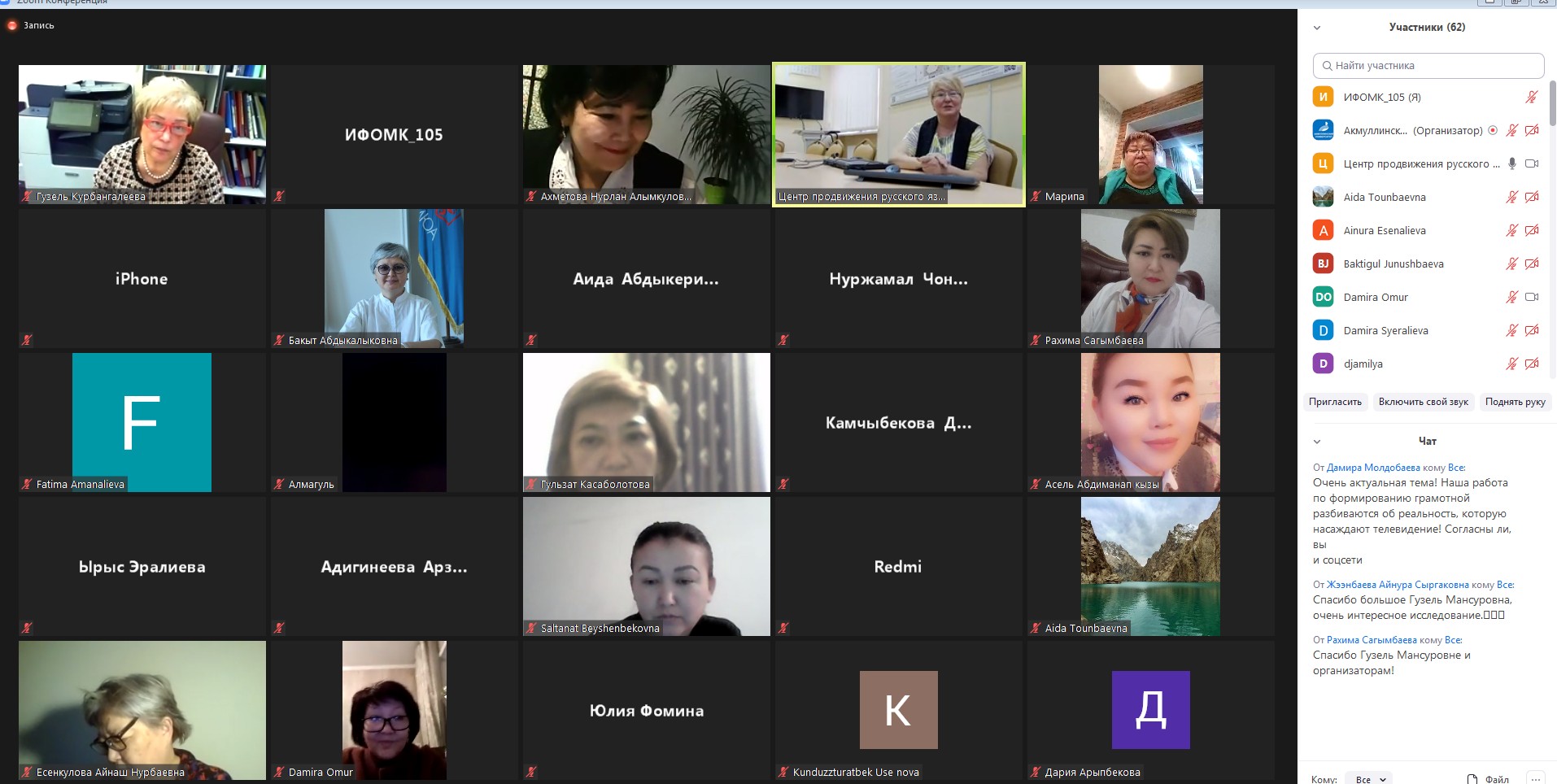Click the red recording icon labeled Запись

pos(11,25)
